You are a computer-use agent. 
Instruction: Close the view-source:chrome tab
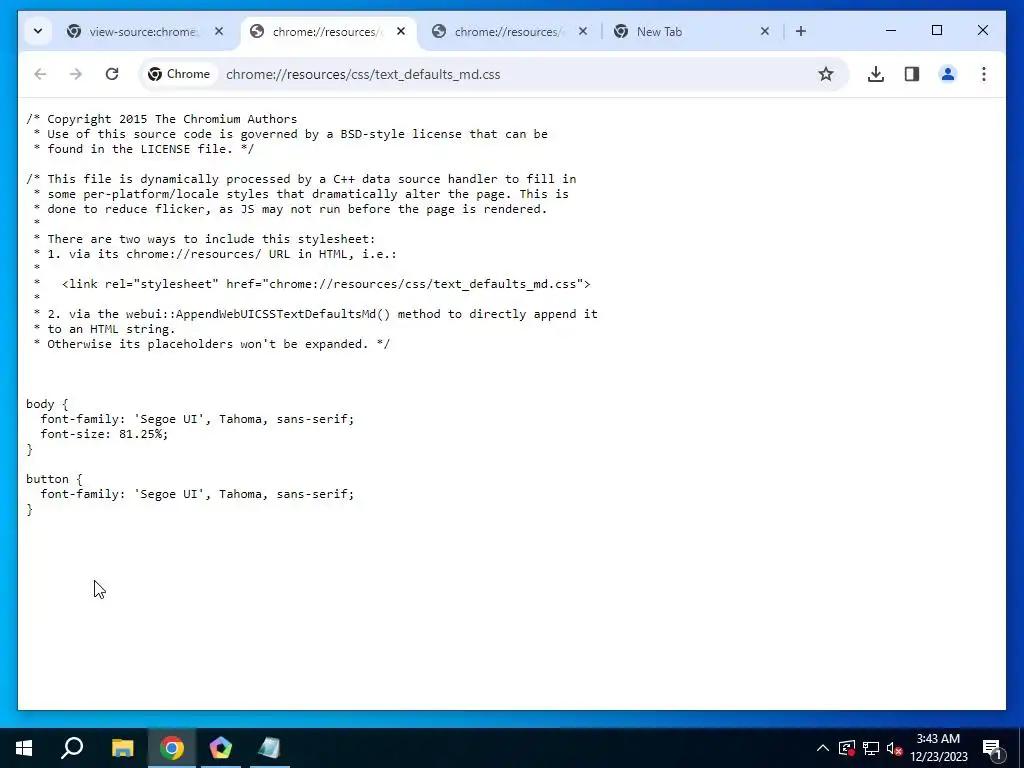[x=219, y=31]
